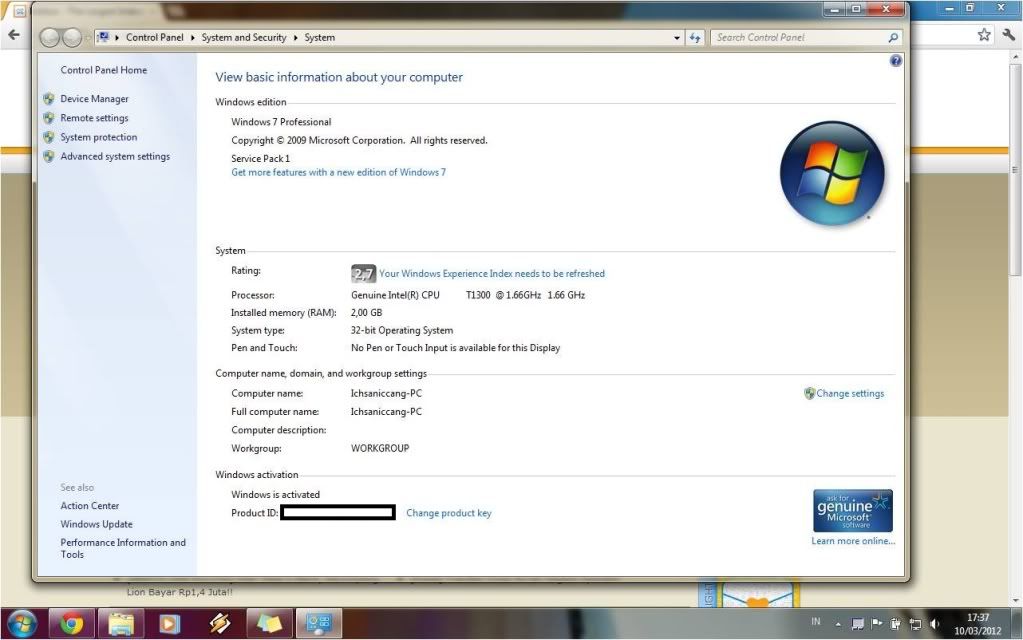Click System in the breadcrumb path
Screen dimensions: 1023x640
320,38
